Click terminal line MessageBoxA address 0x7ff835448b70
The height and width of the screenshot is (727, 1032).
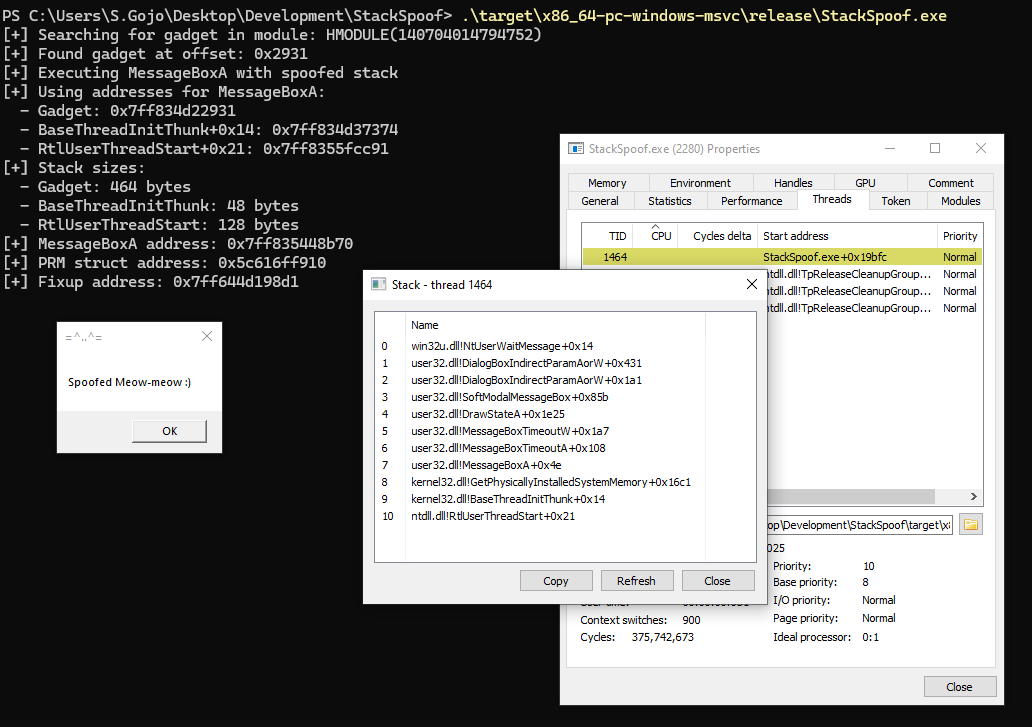178,244
